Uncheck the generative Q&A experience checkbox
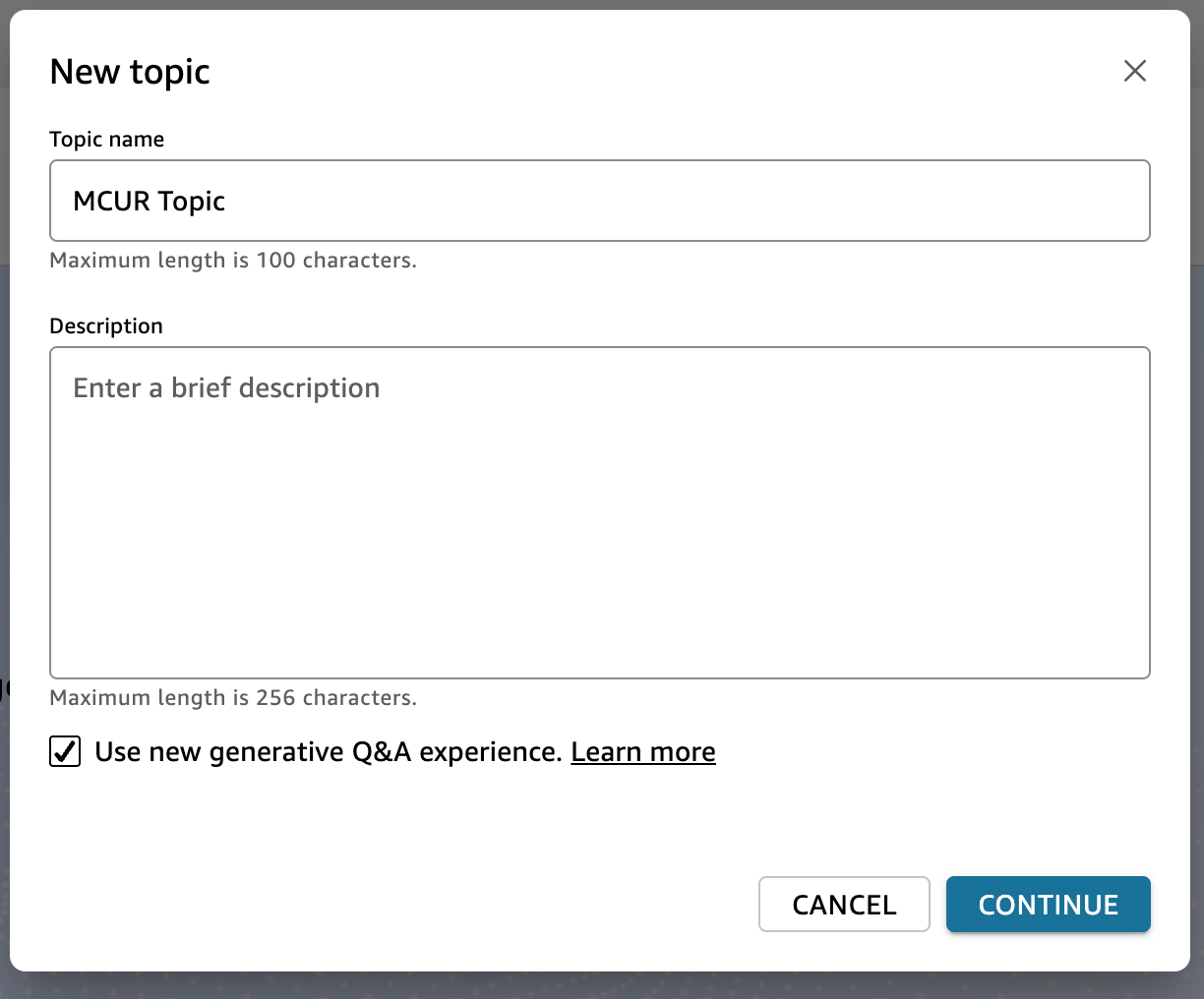Image resolution: width=1204 pixels, height=999 pixels. click(x=65, y=752)
